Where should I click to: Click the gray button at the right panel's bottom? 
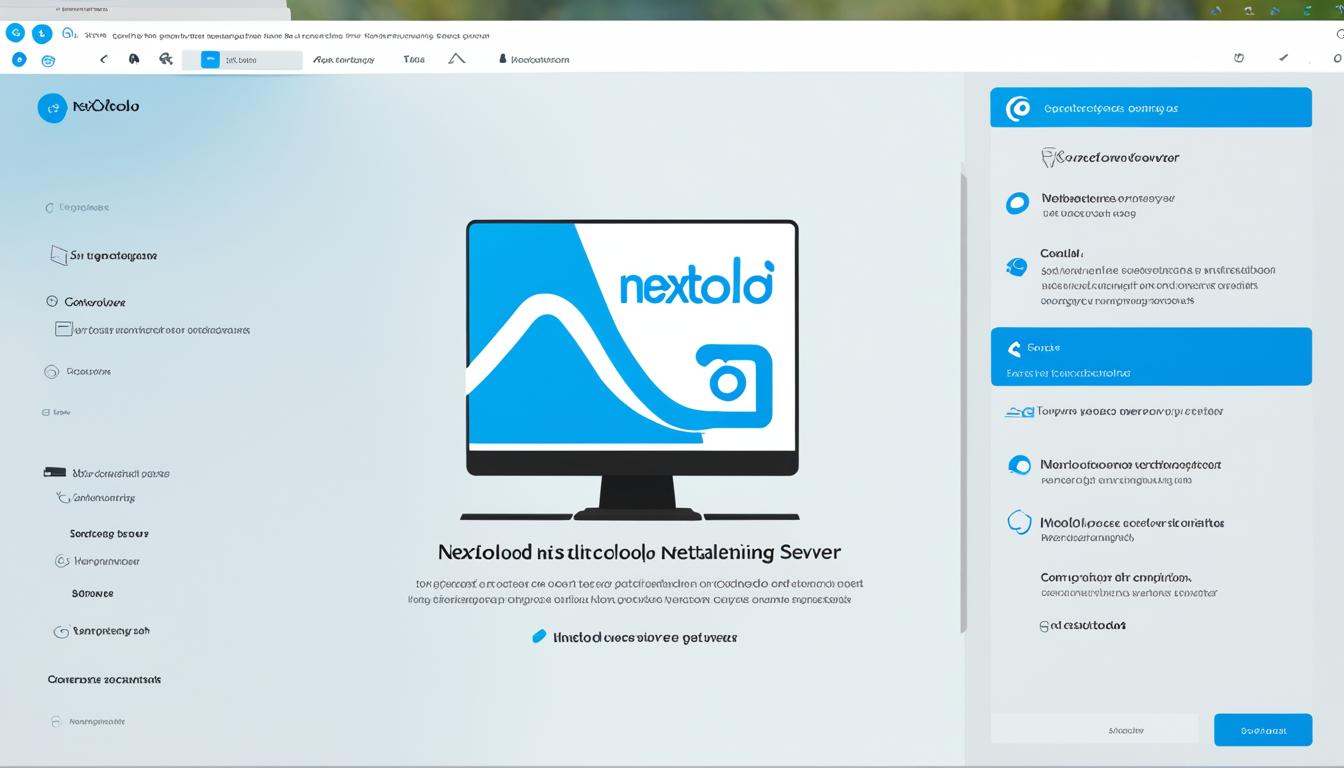point(1094,729)
